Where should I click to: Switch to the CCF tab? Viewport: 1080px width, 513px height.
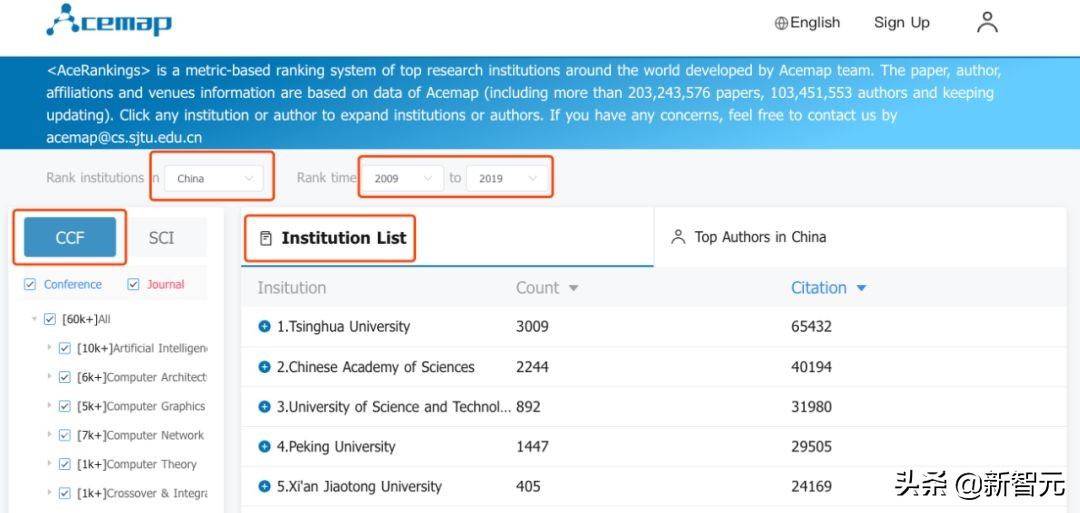(70, 238)
